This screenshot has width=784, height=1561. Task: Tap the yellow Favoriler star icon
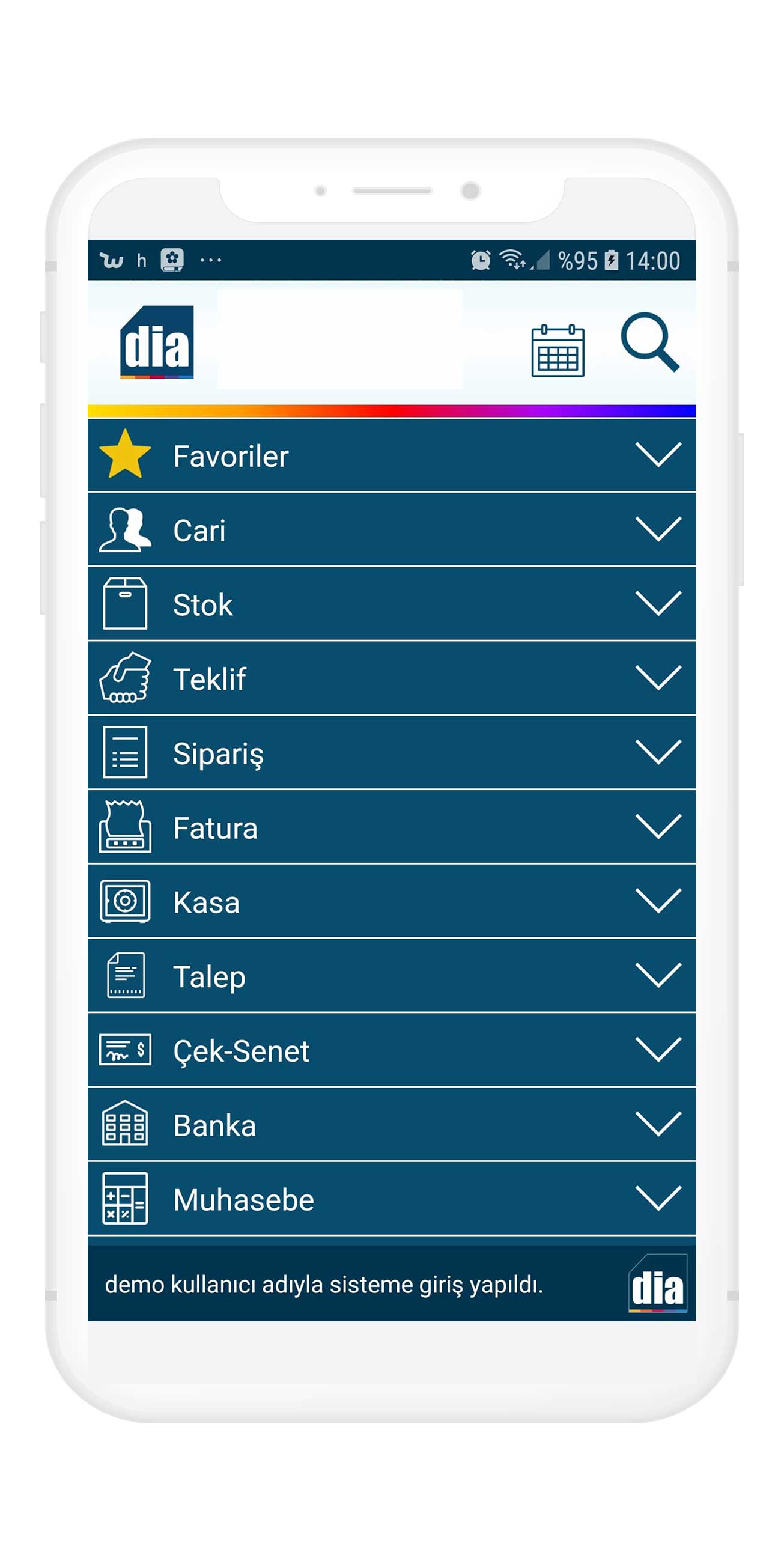click(x=125, y=454)
